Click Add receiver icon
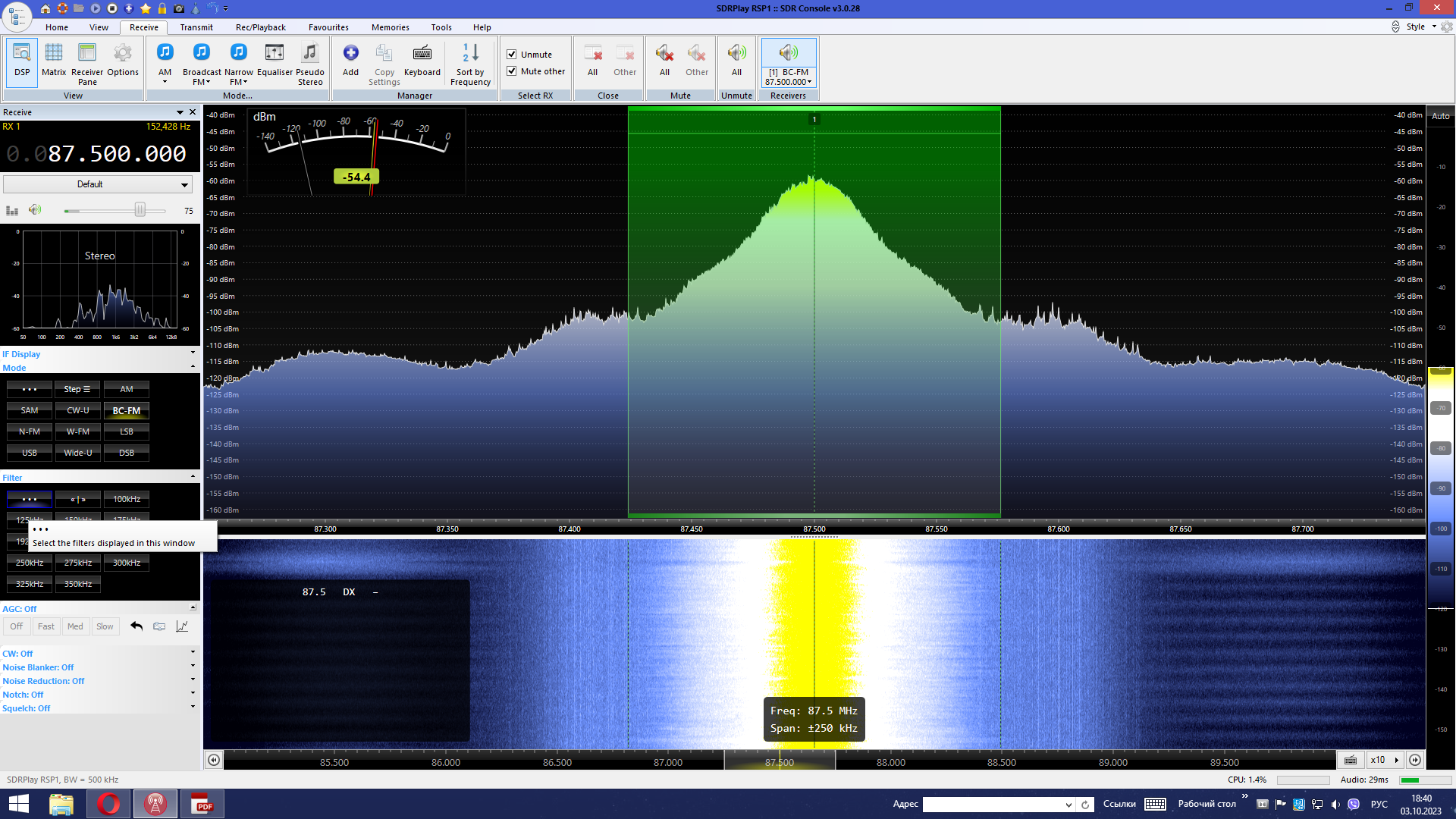 pos(350,60)
